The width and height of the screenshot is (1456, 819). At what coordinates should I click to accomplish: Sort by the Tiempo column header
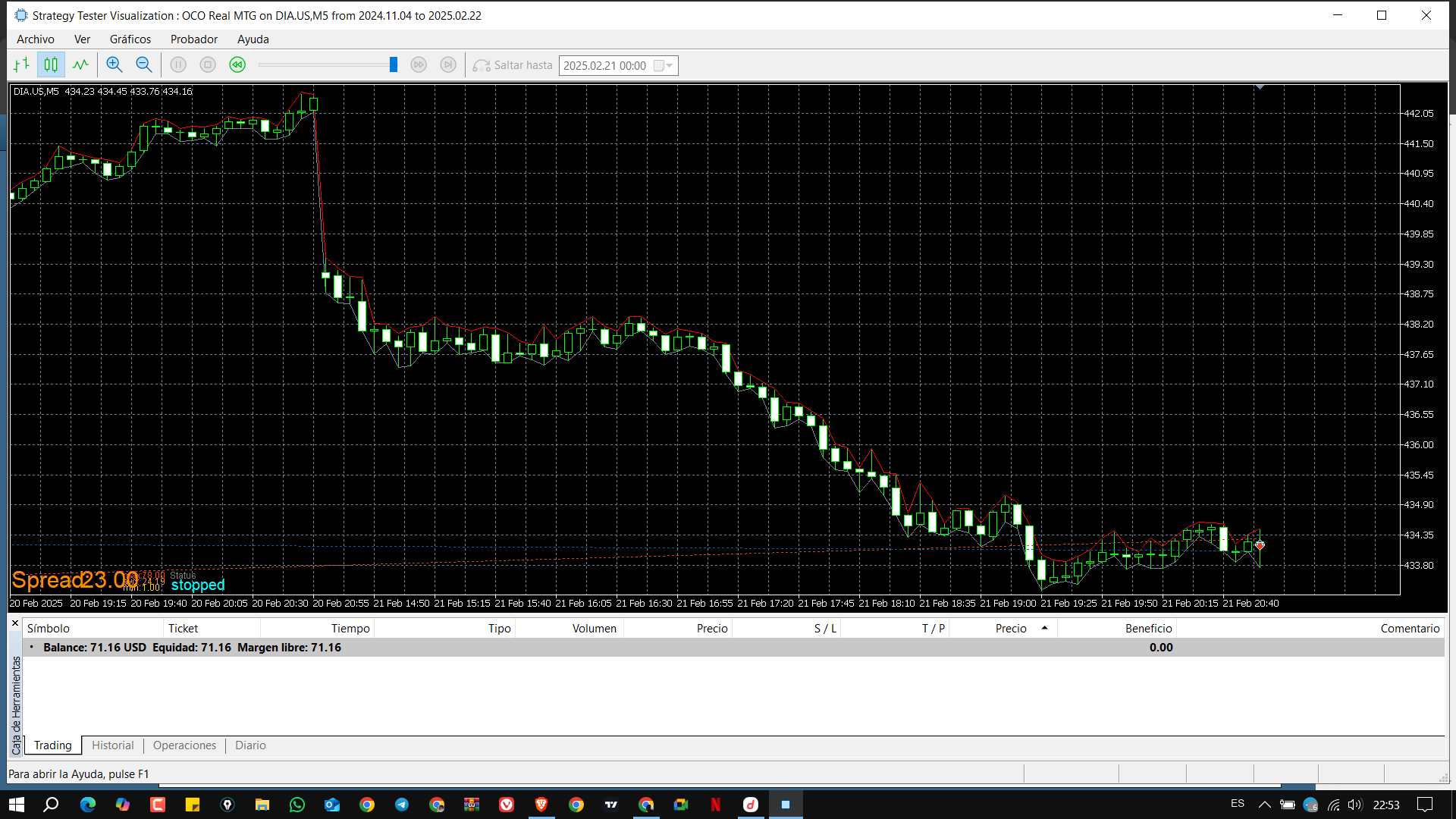(x=317, y=628)
